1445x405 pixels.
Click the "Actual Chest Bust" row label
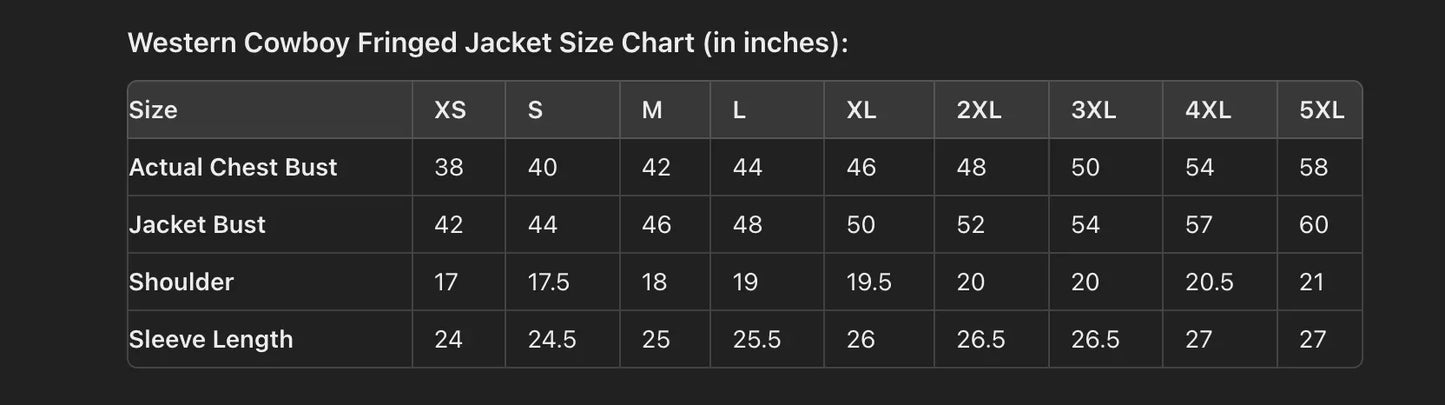pyautogui.click(x=233, y=167)
